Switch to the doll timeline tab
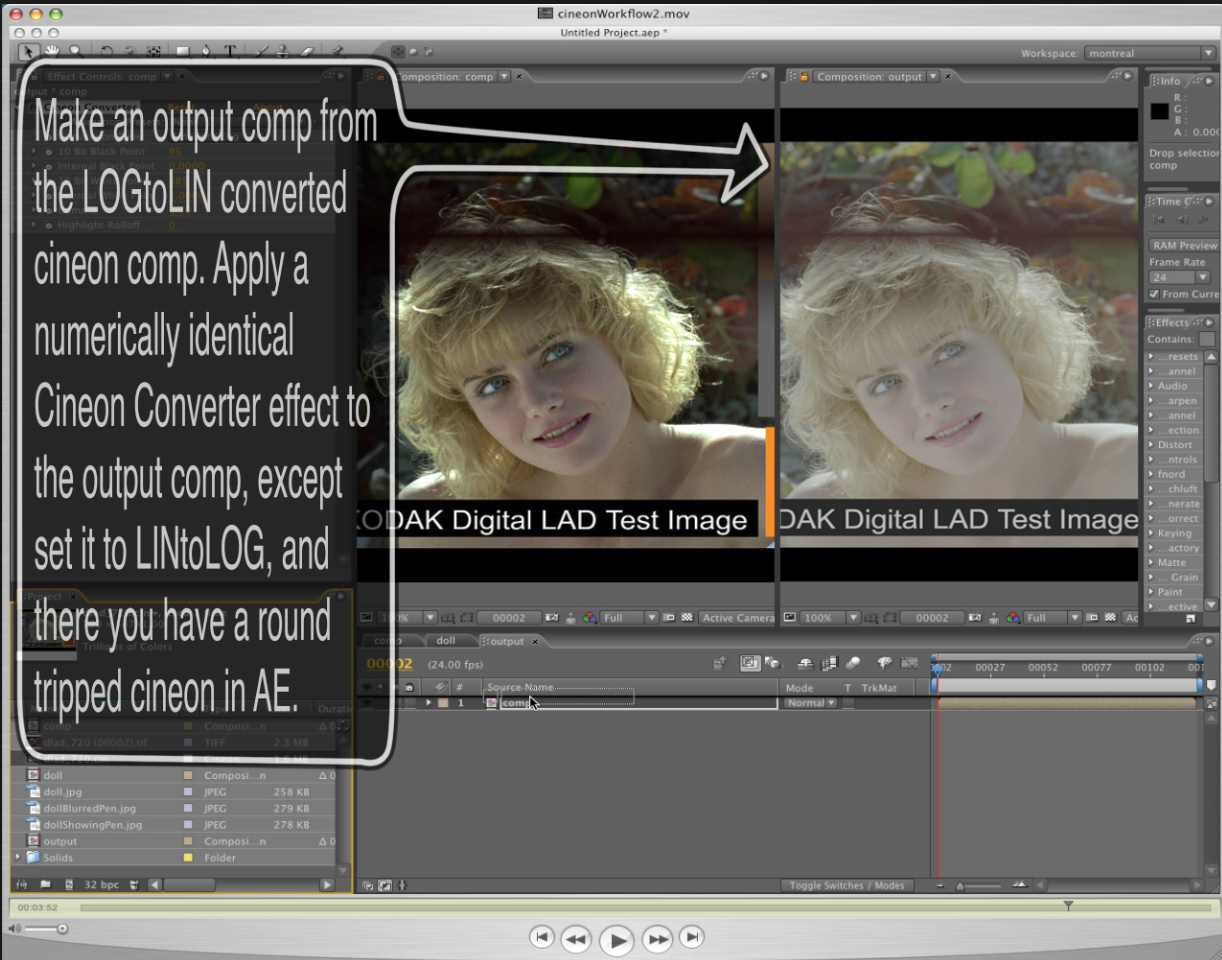Image resolution: width=1222 pixels, height=960 pixels. [445, 641]
